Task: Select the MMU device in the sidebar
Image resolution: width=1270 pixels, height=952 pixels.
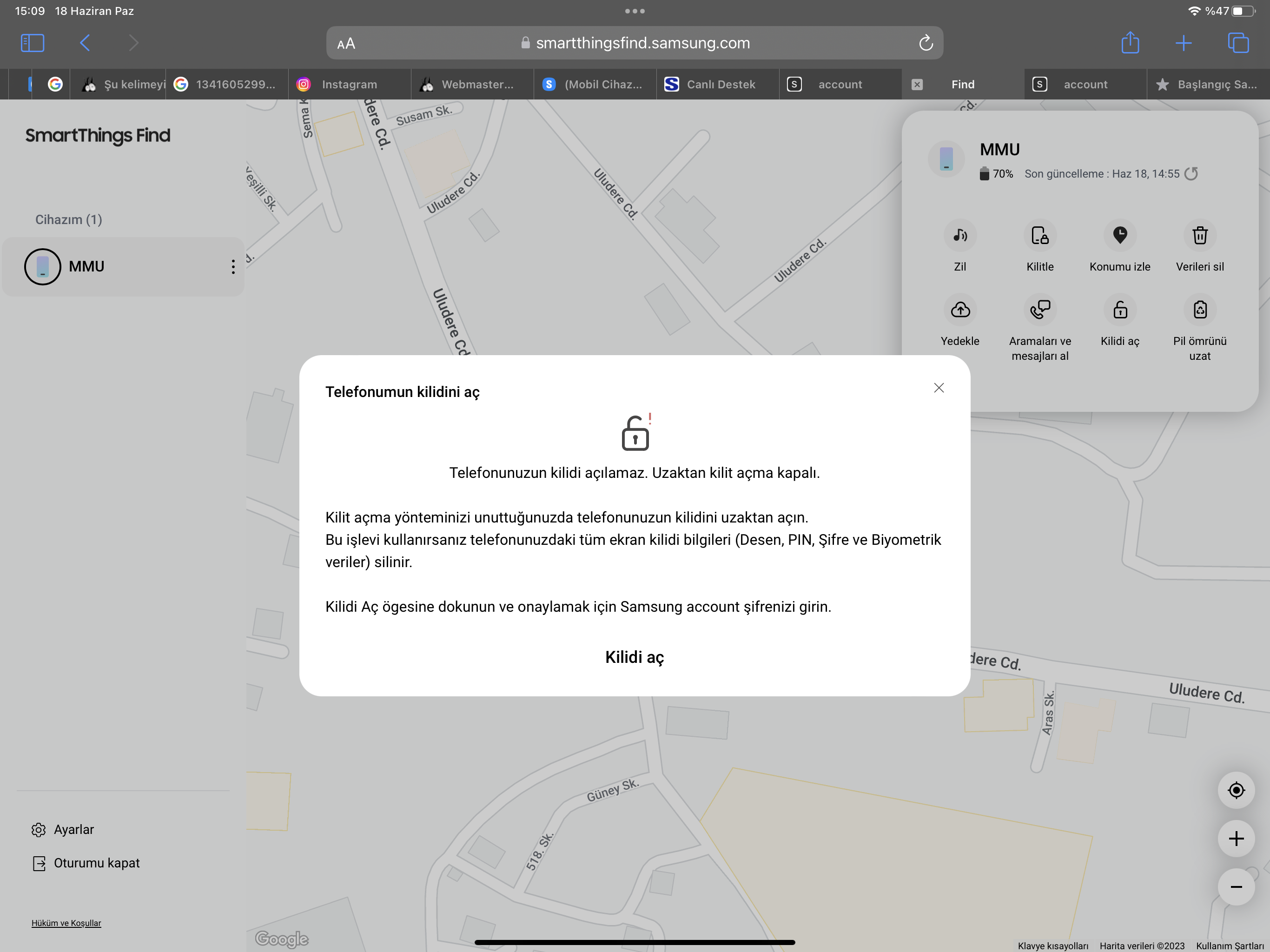Action: [x=124, y=266]
